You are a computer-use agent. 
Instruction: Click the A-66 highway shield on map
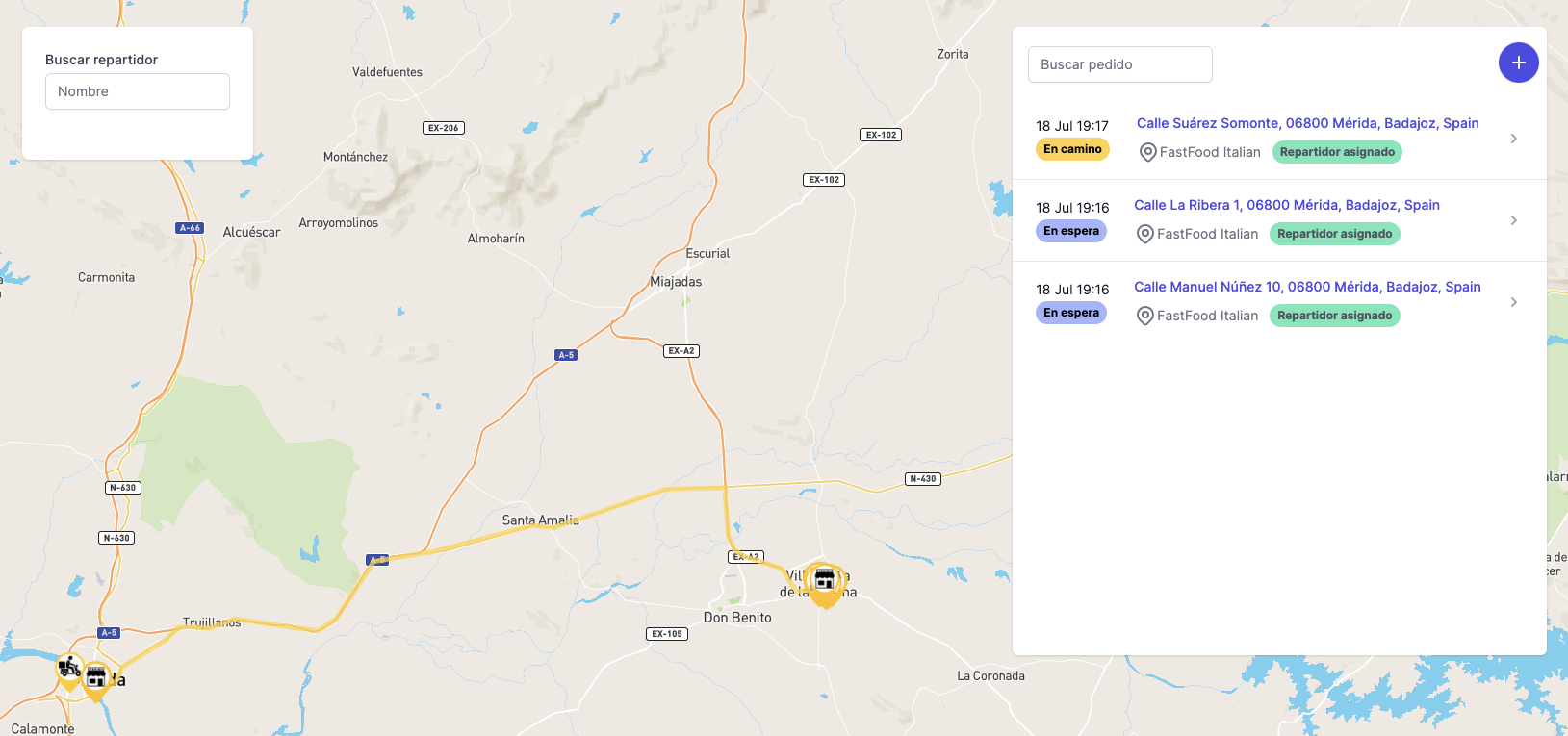191,228
